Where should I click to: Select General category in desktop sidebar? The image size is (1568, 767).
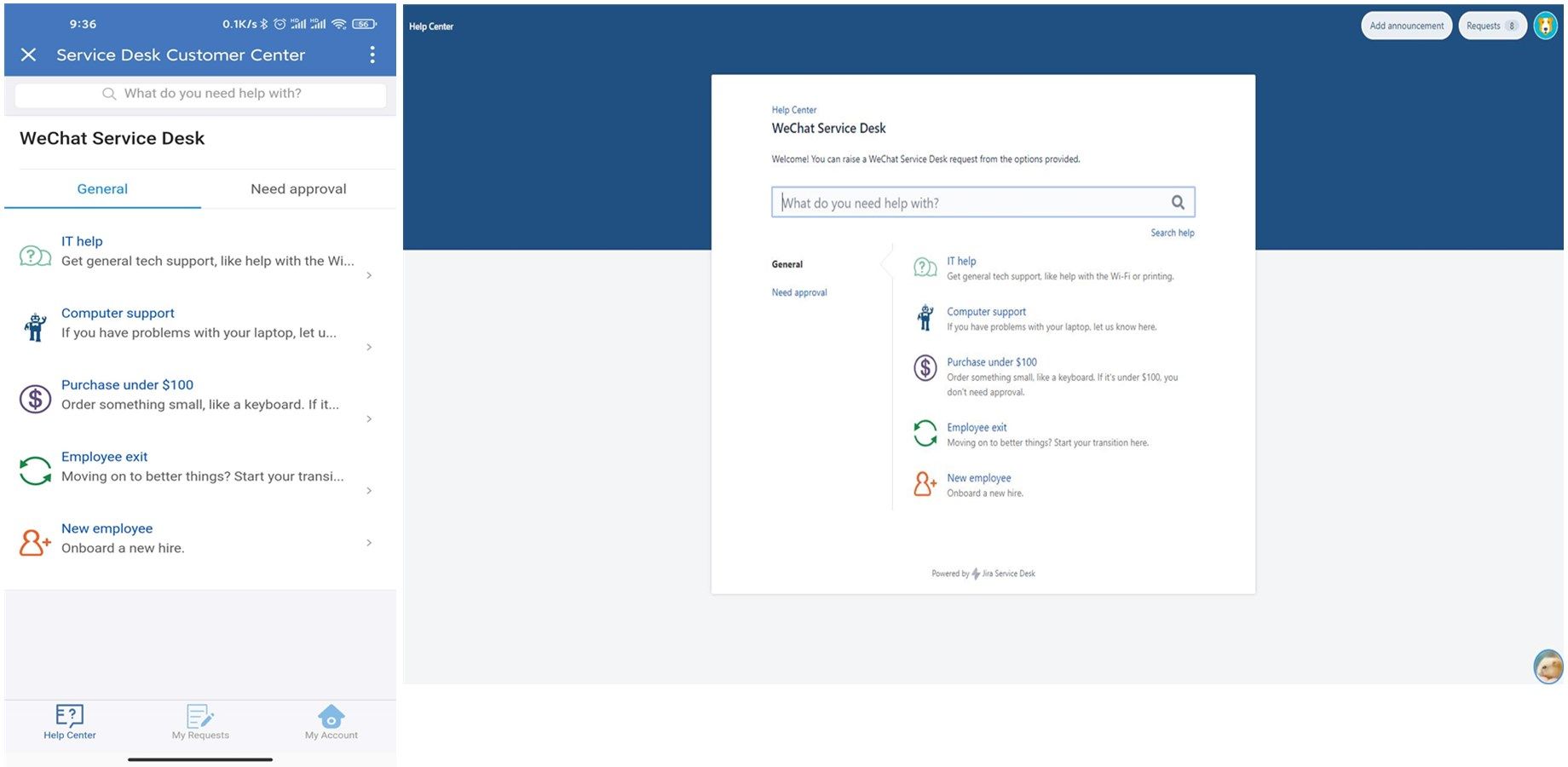pos(787,264)
